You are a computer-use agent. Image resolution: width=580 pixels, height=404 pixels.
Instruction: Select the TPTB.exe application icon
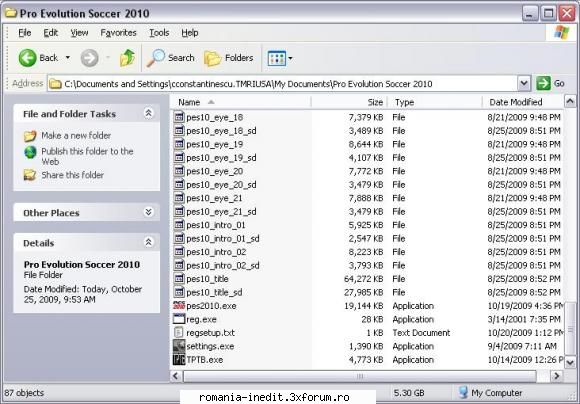coord(179,359)
